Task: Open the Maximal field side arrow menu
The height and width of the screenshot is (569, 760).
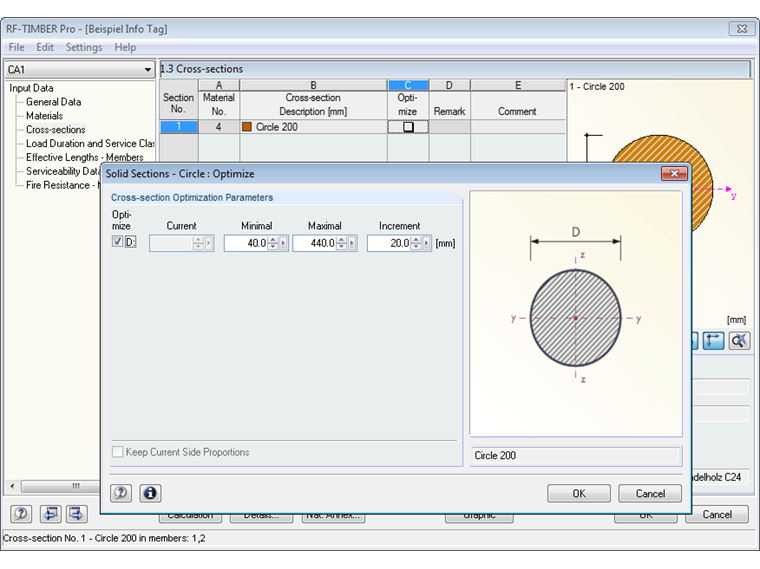Action: point(352,243)
